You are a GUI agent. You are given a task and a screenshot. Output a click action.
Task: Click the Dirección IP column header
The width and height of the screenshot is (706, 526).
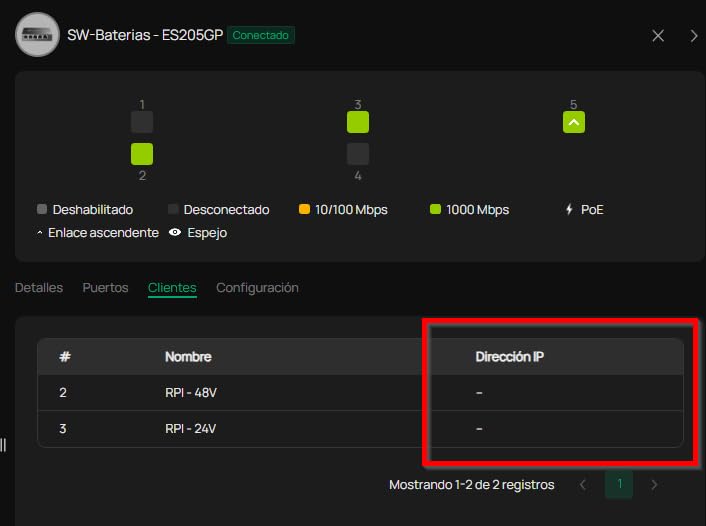509,357
